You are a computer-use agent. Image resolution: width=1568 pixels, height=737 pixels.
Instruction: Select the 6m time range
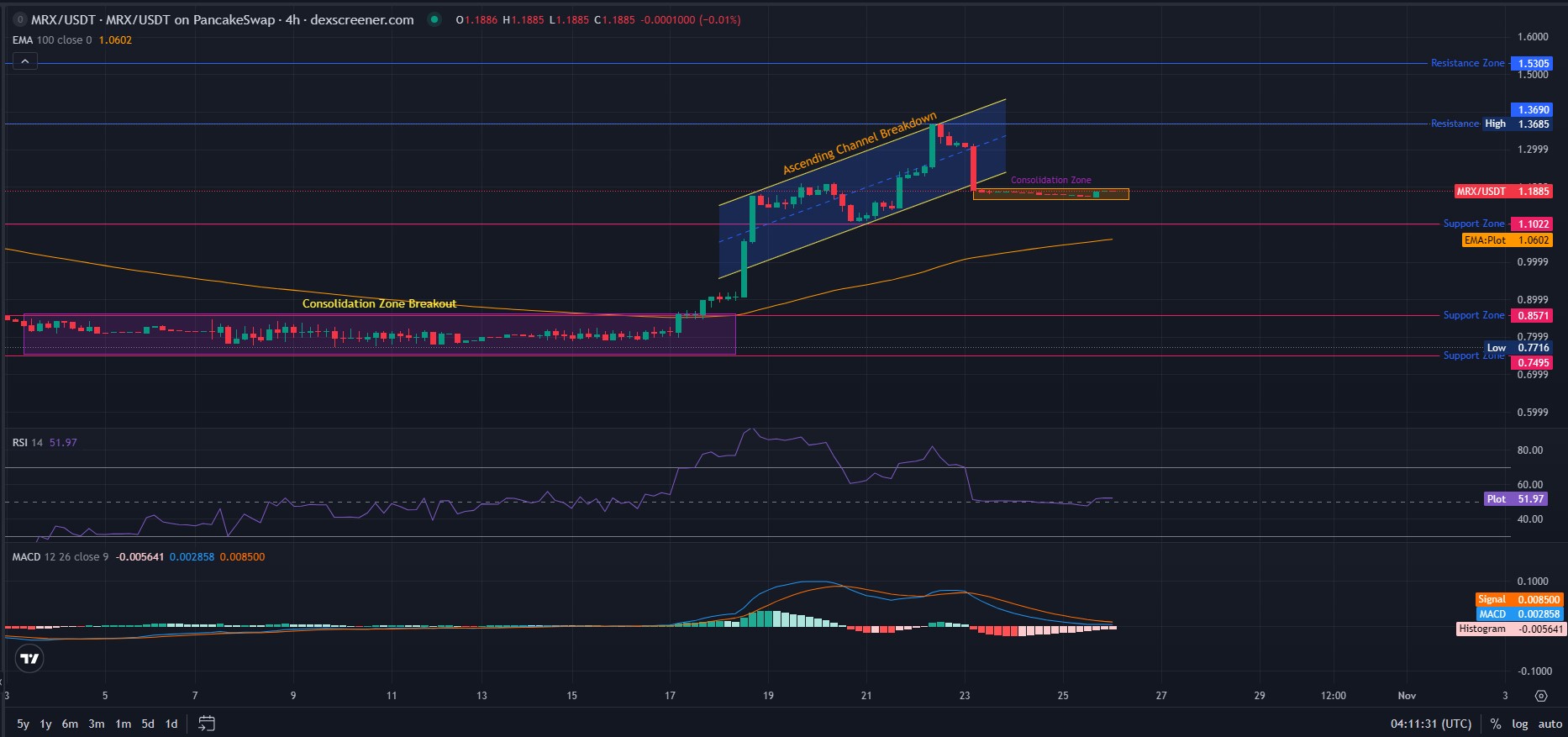(70, 724)
